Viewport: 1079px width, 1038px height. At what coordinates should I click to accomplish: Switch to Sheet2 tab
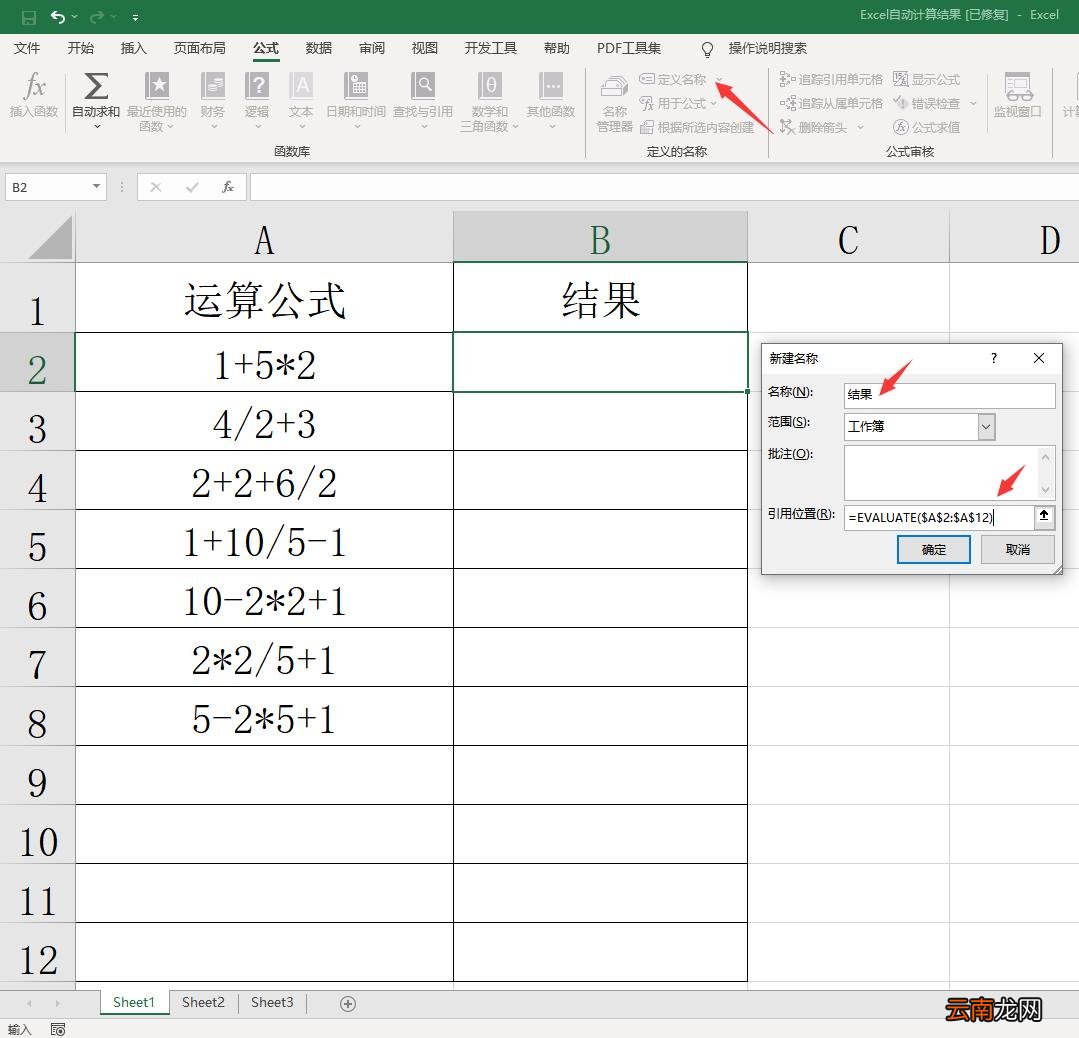203,1002
